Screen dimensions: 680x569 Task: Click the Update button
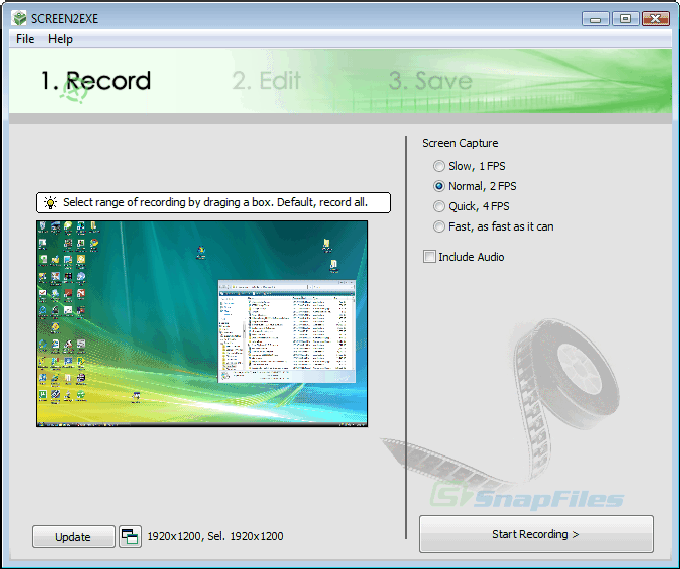[x=73, y=536]
